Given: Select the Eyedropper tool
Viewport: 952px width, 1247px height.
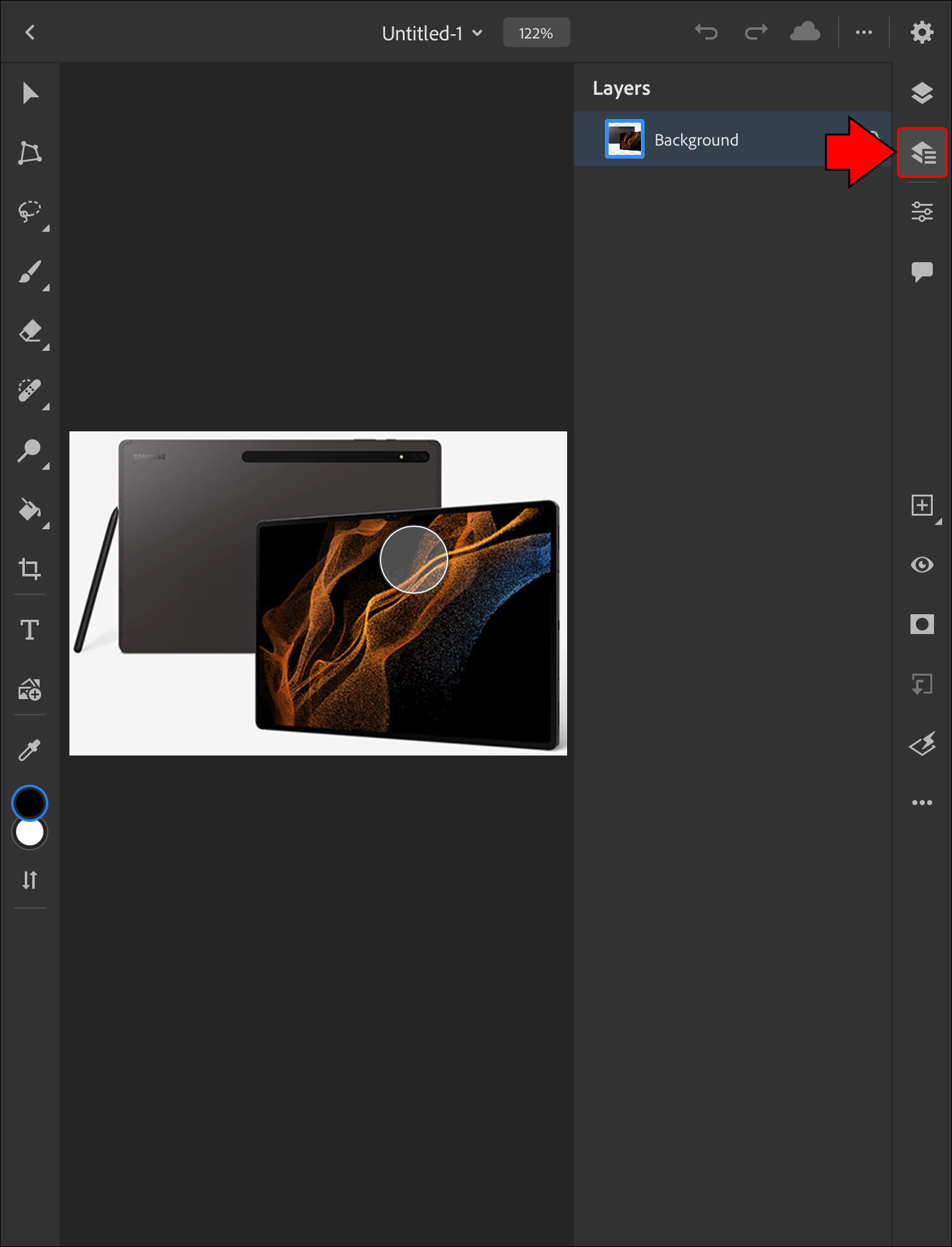Looking at the screenshot, I should point(30,750).
